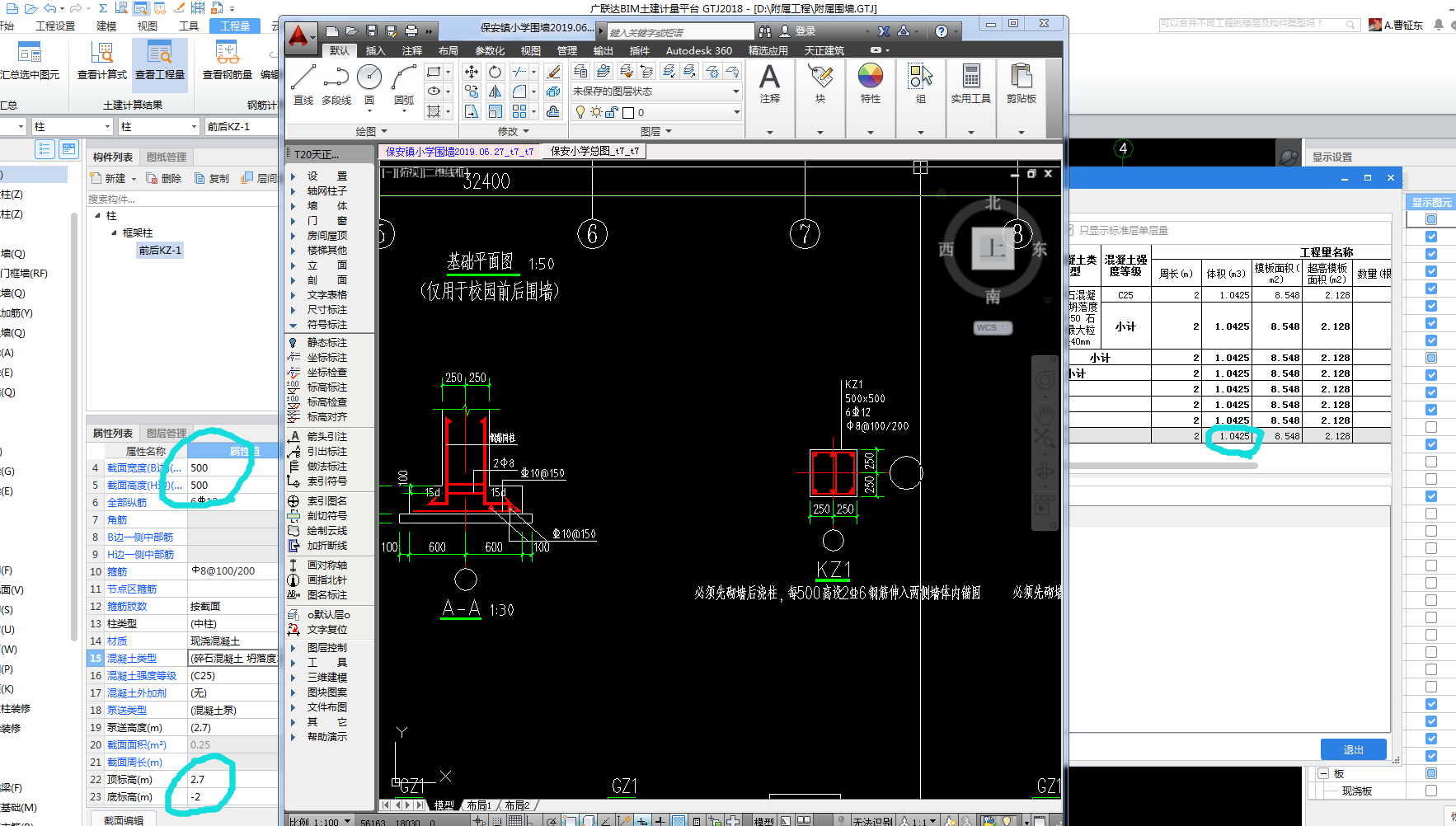1456x826 pixels.
Task: Open the Properties (特性) color wheel
Action: point(871,84)
